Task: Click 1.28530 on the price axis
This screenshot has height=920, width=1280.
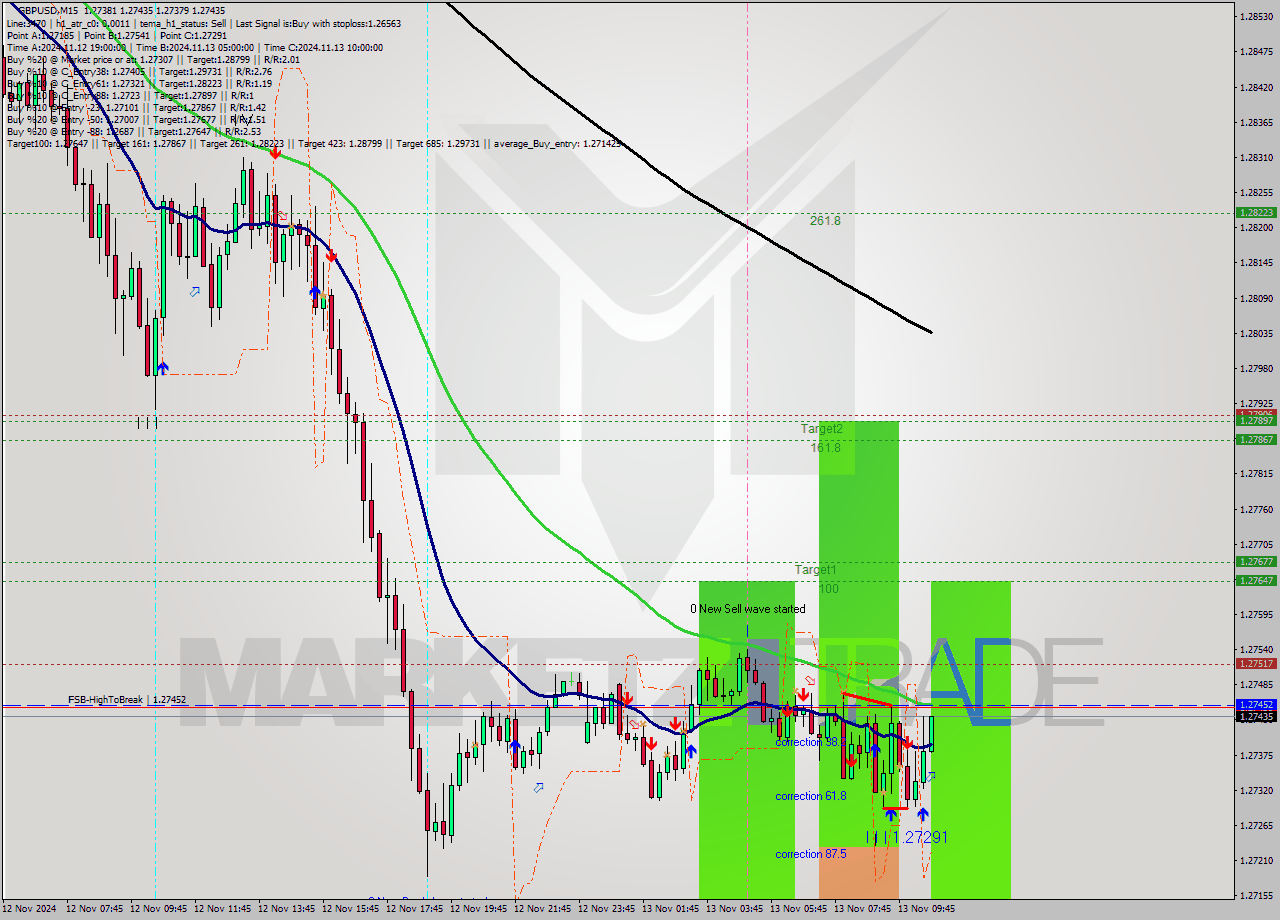Action: tap(1256, 17)
